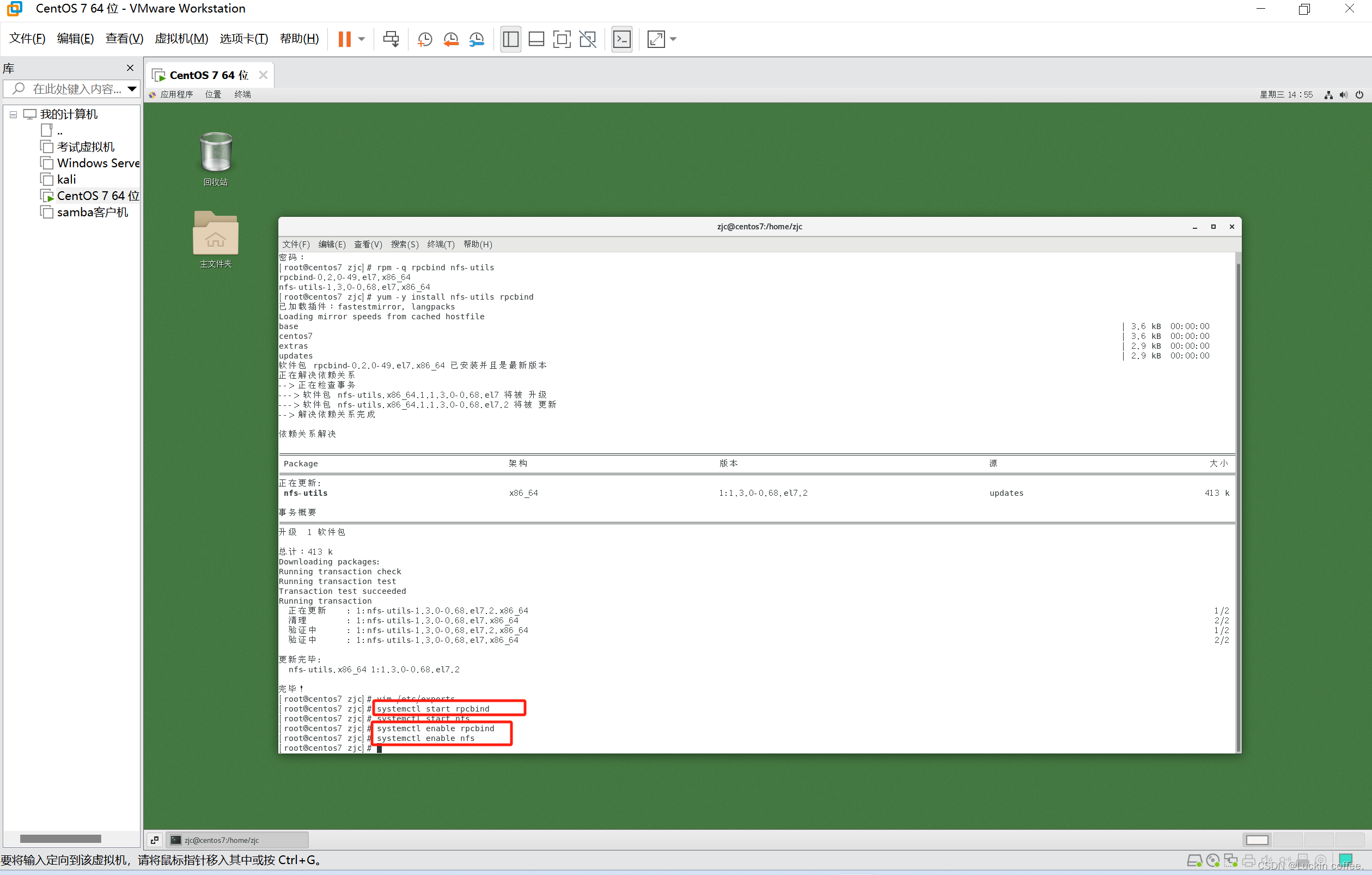Screen dimensions: 1372x875
Task: Pause the virtual machine with the orange button
Action: coord(344,39)
